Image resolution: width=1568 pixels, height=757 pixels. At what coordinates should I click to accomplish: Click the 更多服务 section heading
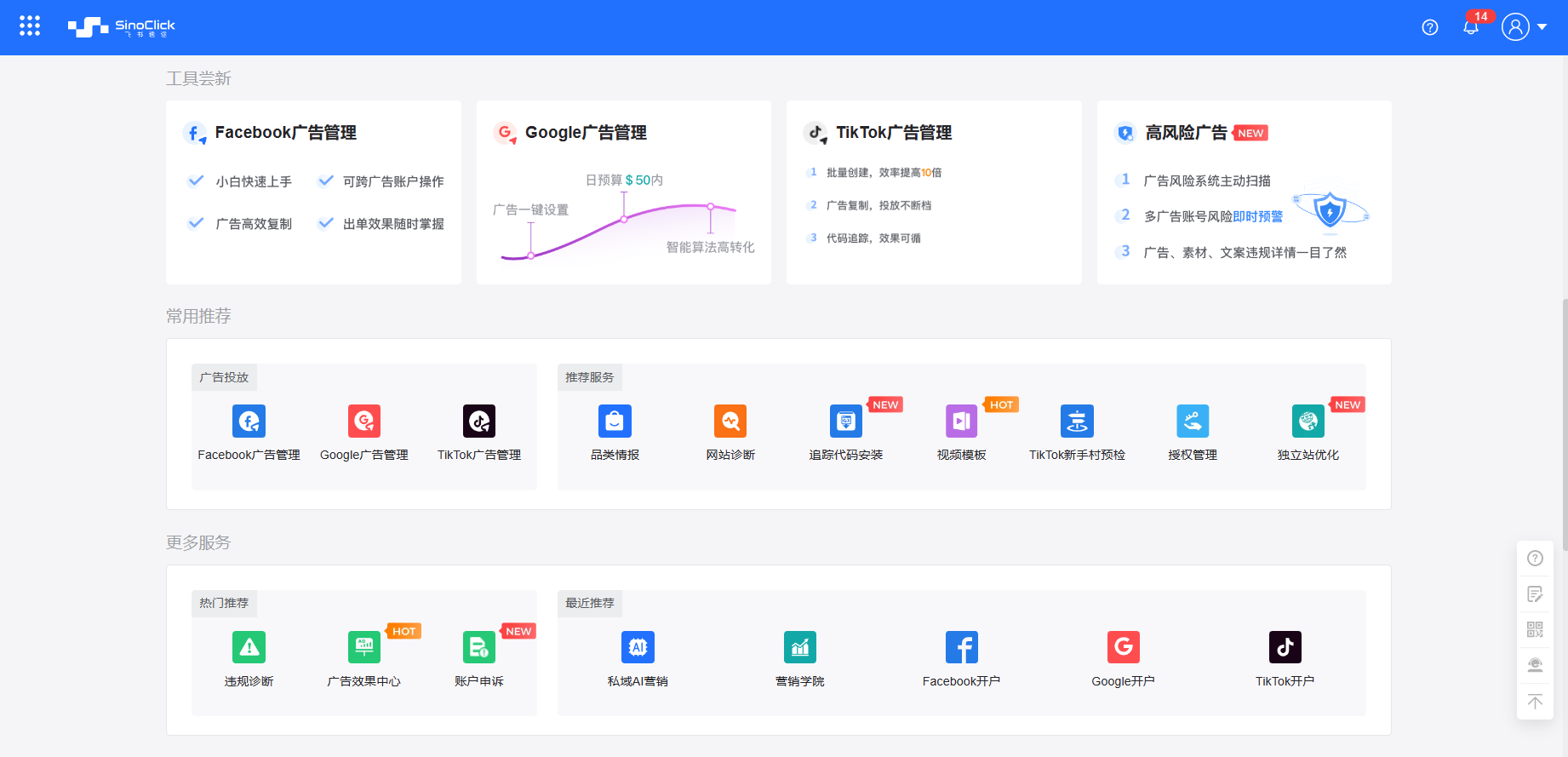198,542
